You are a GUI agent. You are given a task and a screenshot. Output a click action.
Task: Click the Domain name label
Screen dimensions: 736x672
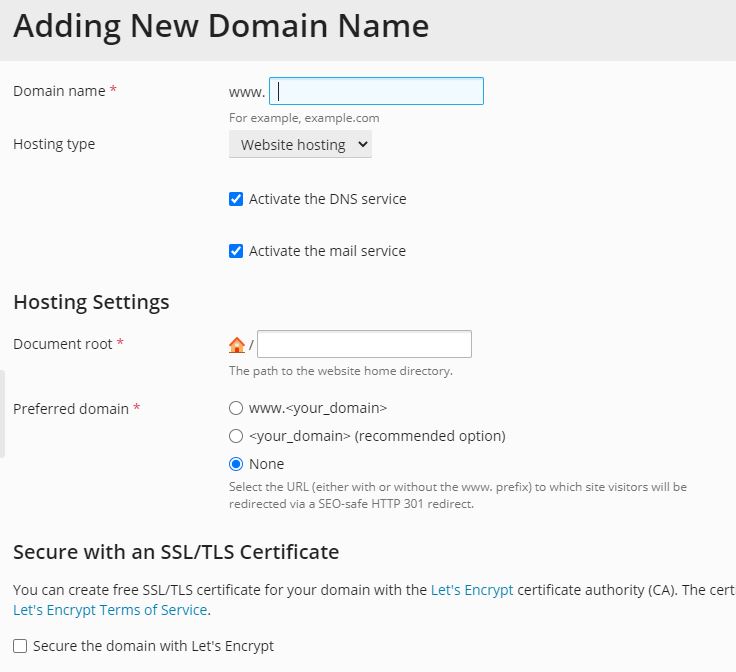click(x=59, y=91)
